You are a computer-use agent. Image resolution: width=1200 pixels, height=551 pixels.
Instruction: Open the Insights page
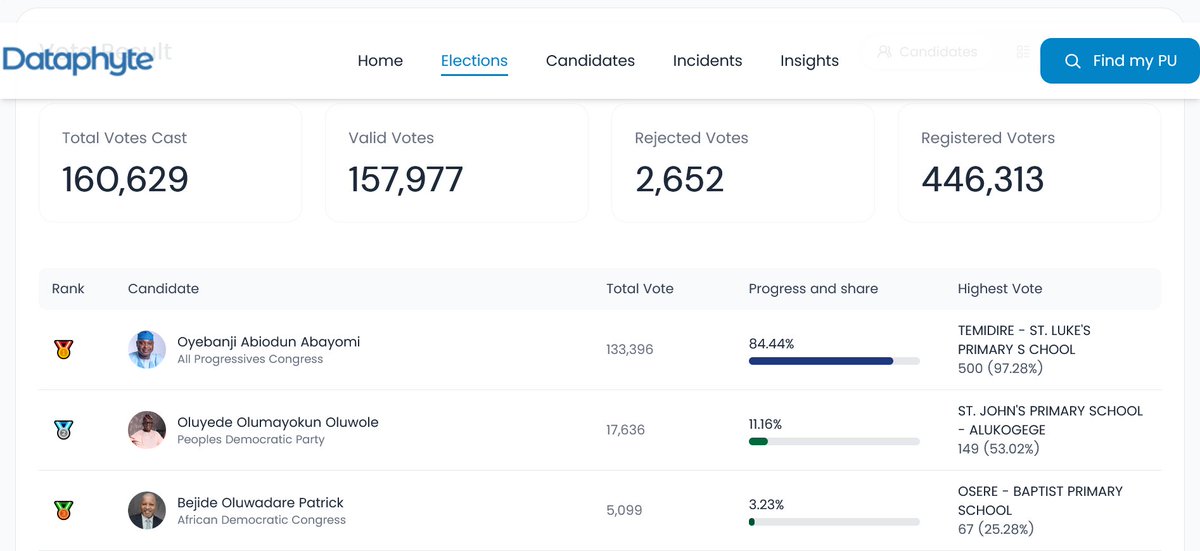click(x=809, y=61)
